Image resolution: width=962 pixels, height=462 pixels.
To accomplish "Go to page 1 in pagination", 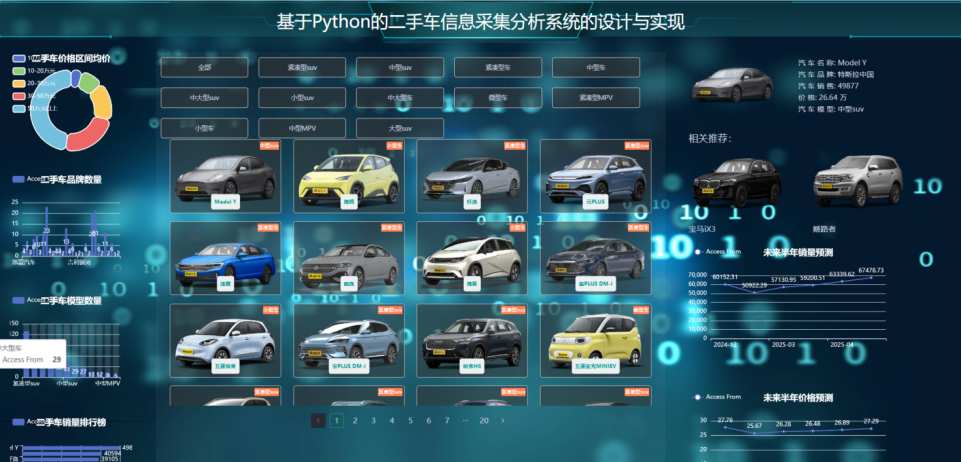I will (x=336, y=420).
